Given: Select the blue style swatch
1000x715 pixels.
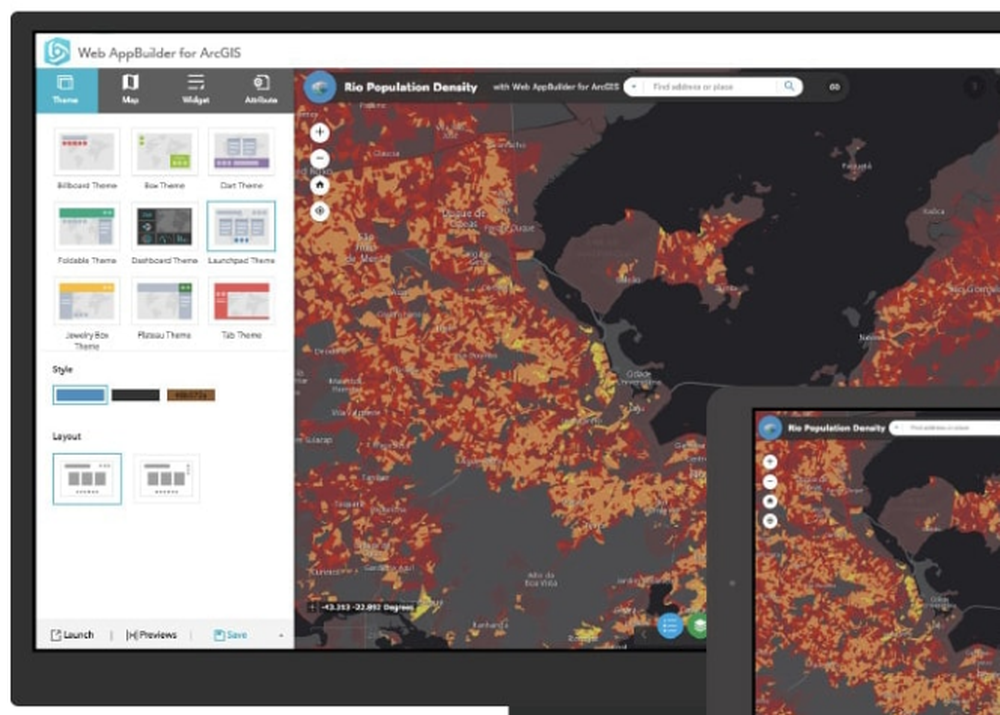Looking at the screenshot, I should (80, 395).
